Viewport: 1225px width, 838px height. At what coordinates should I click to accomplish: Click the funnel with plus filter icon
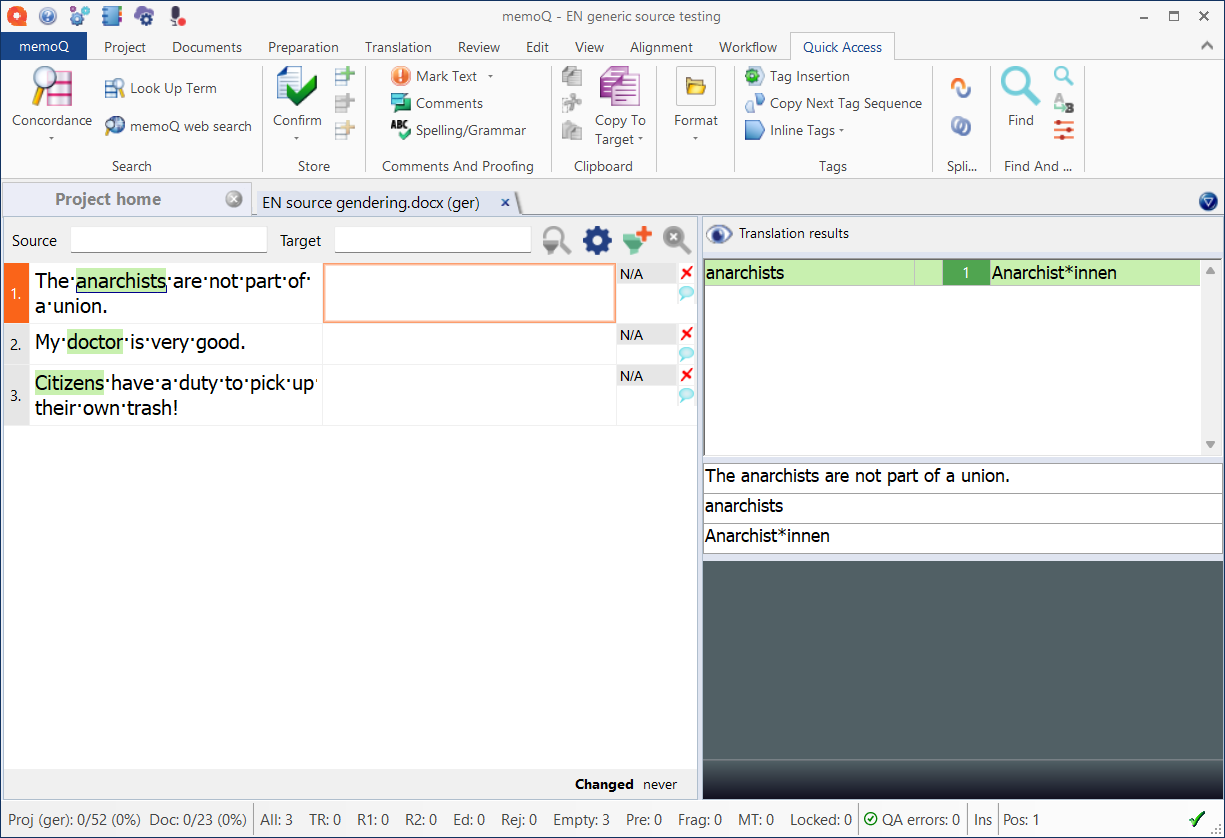(636, 240)
